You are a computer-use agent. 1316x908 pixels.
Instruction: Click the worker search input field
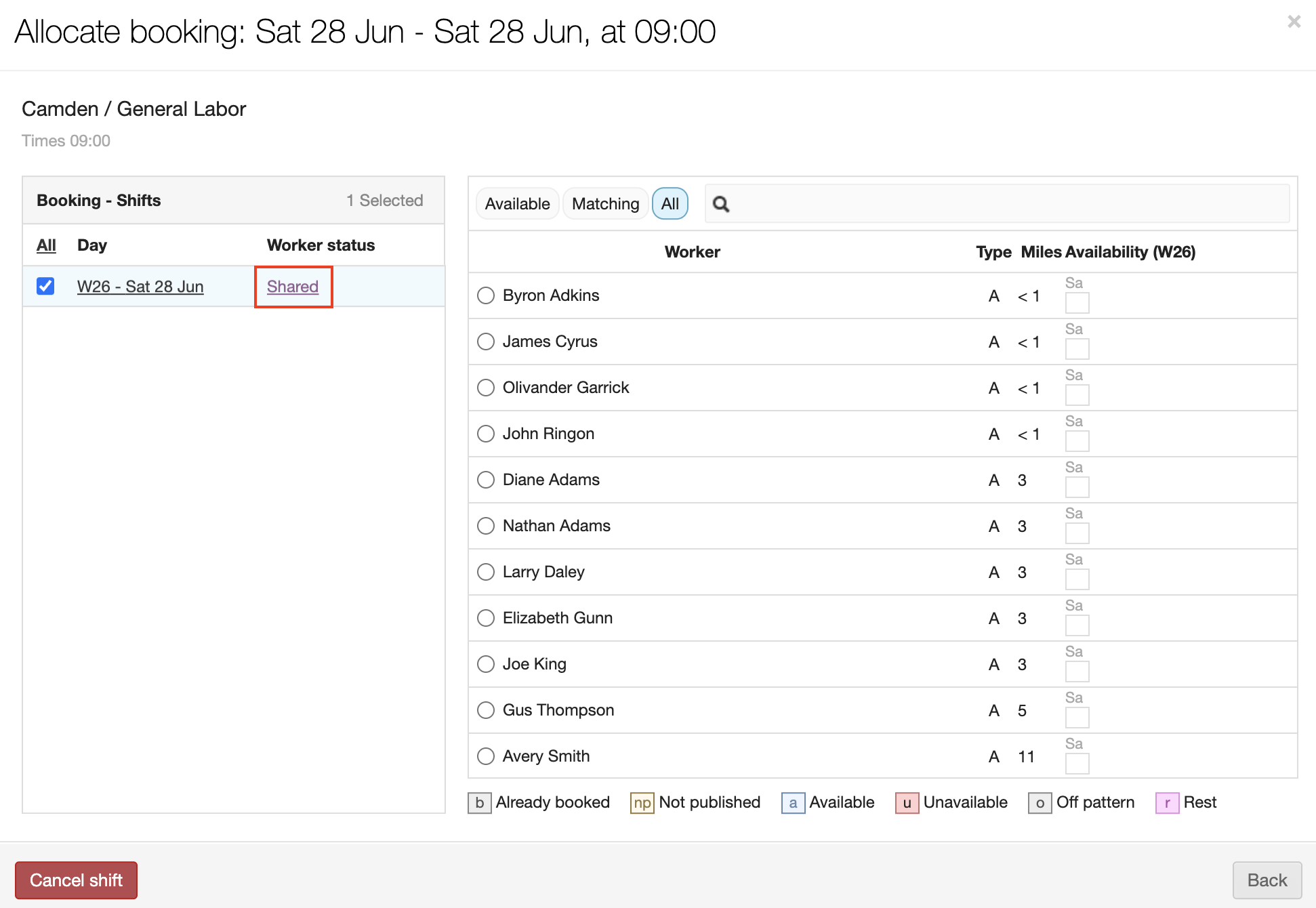coord(1010,204)
